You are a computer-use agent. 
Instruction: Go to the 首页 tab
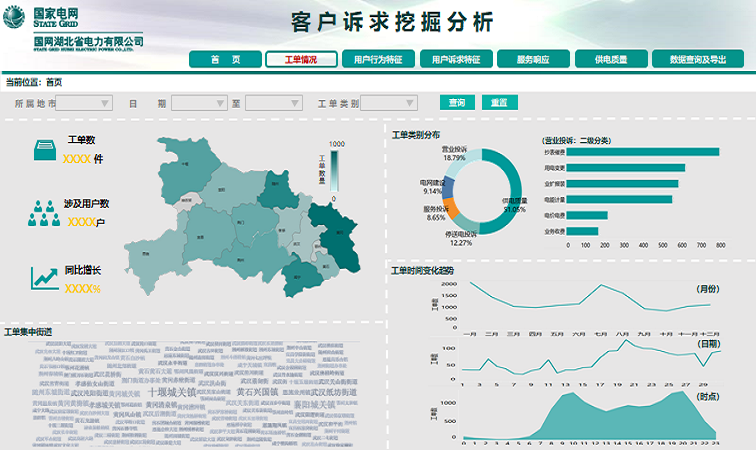[225, 60]
